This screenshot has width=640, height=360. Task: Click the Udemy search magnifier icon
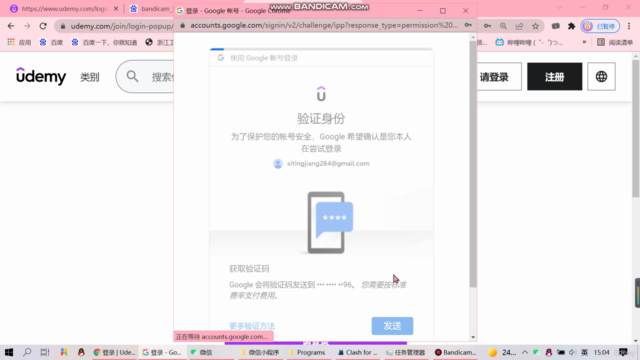pos(132,76)
